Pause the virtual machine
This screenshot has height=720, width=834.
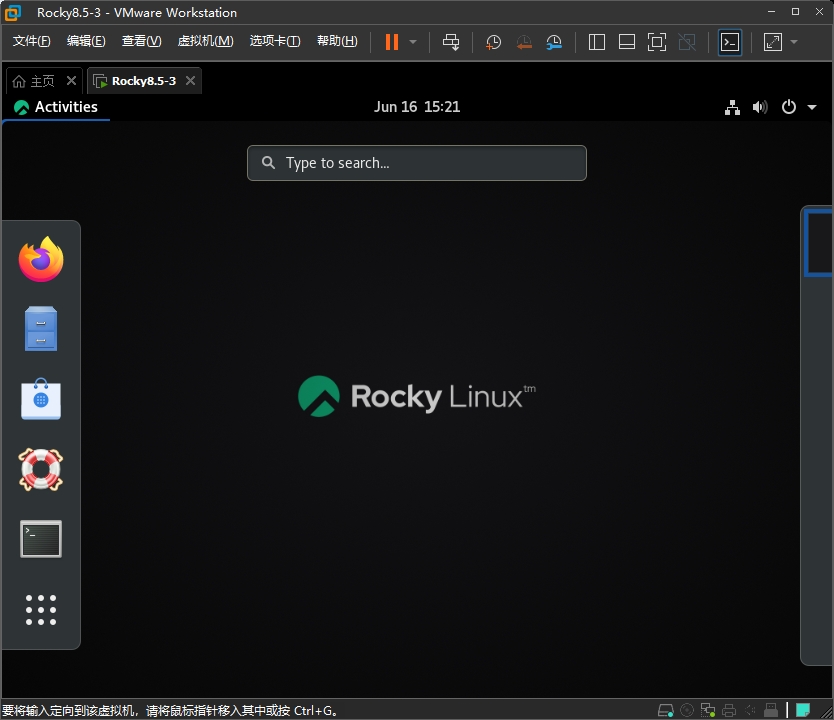pos(392,42)
